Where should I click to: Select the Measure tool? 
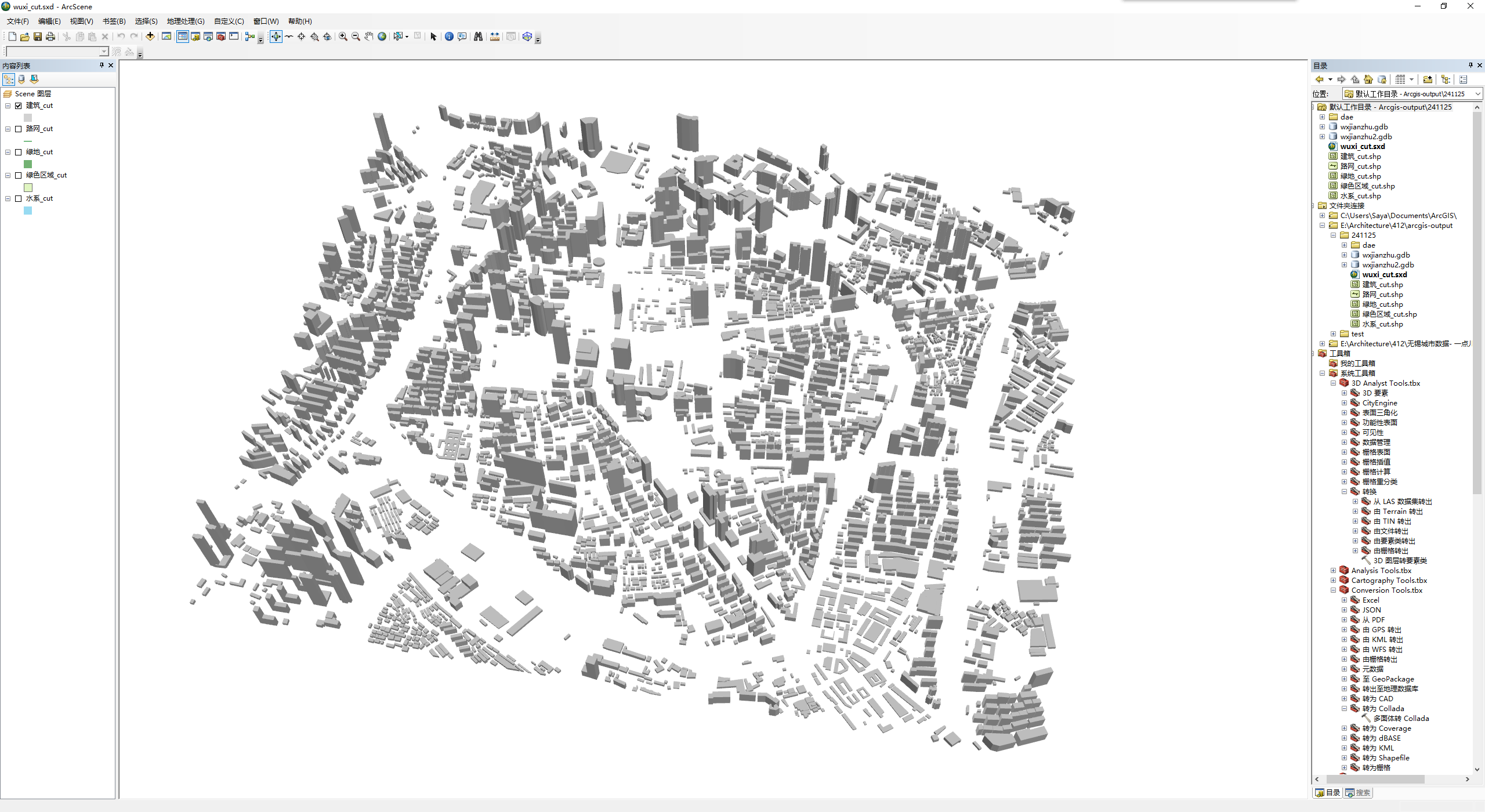[494, 37]
